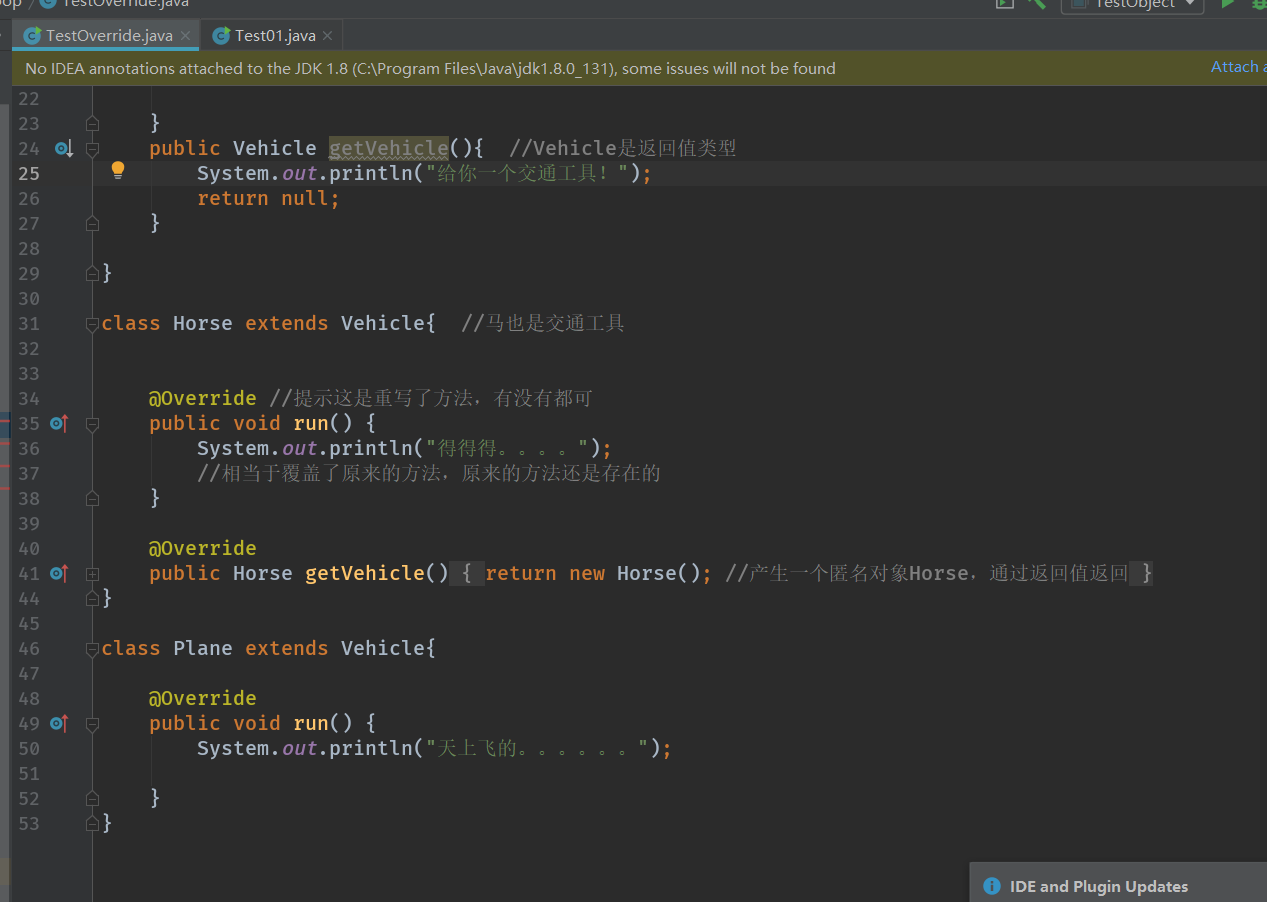Open the yellow light bulb quick-fix on line 25
This screenshot has width=1267, height=902.
coord(118,171)
